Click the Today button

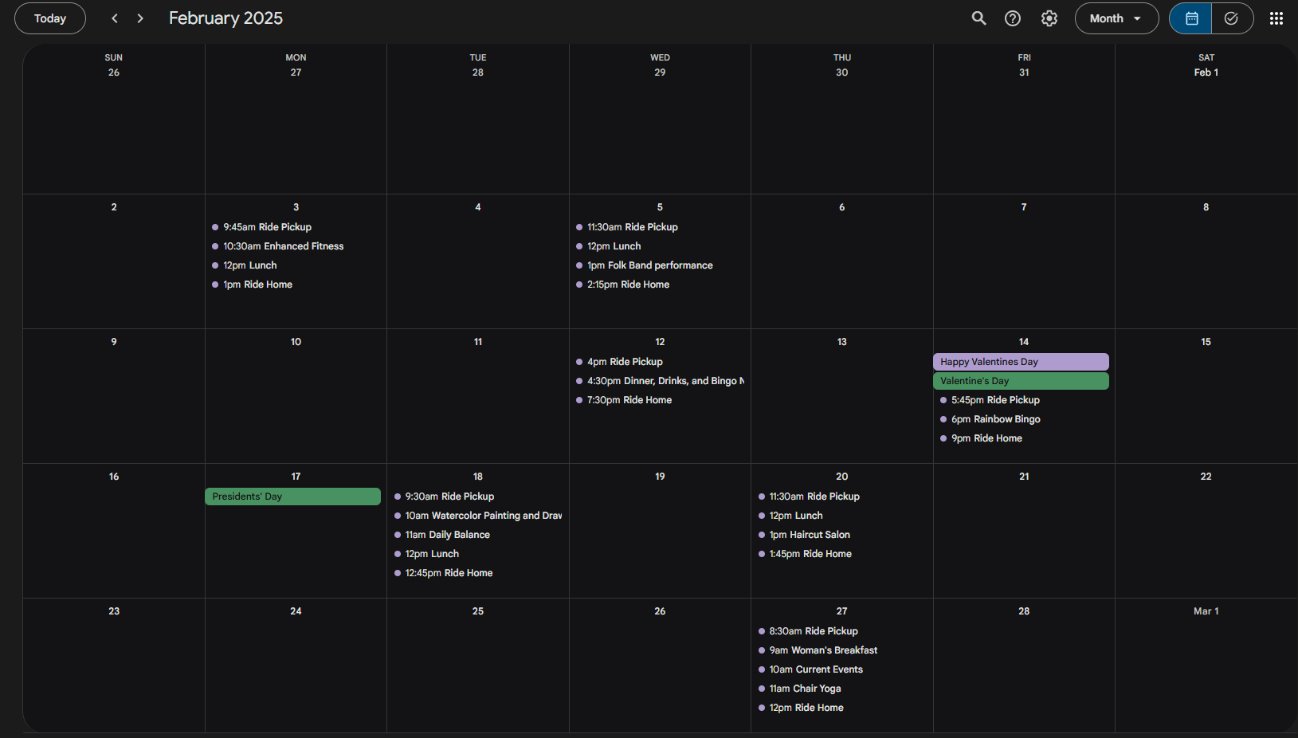click(50, 18)
